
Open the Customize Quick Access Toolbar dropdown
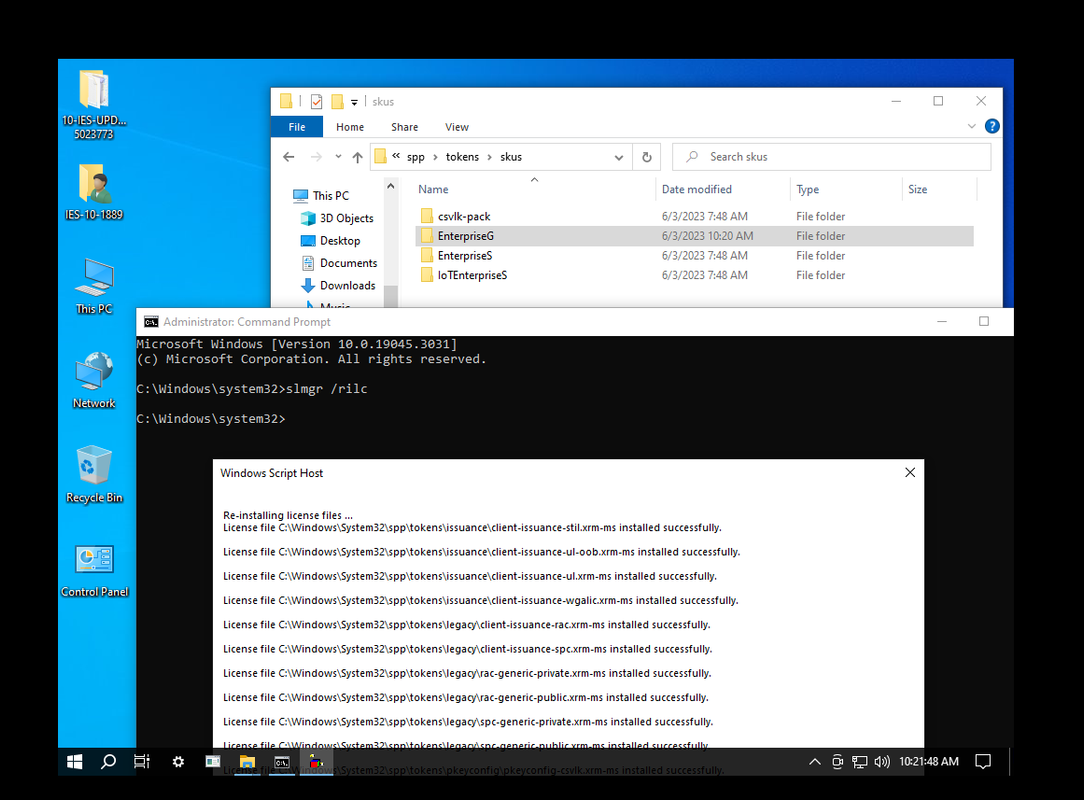coord(354,102)
